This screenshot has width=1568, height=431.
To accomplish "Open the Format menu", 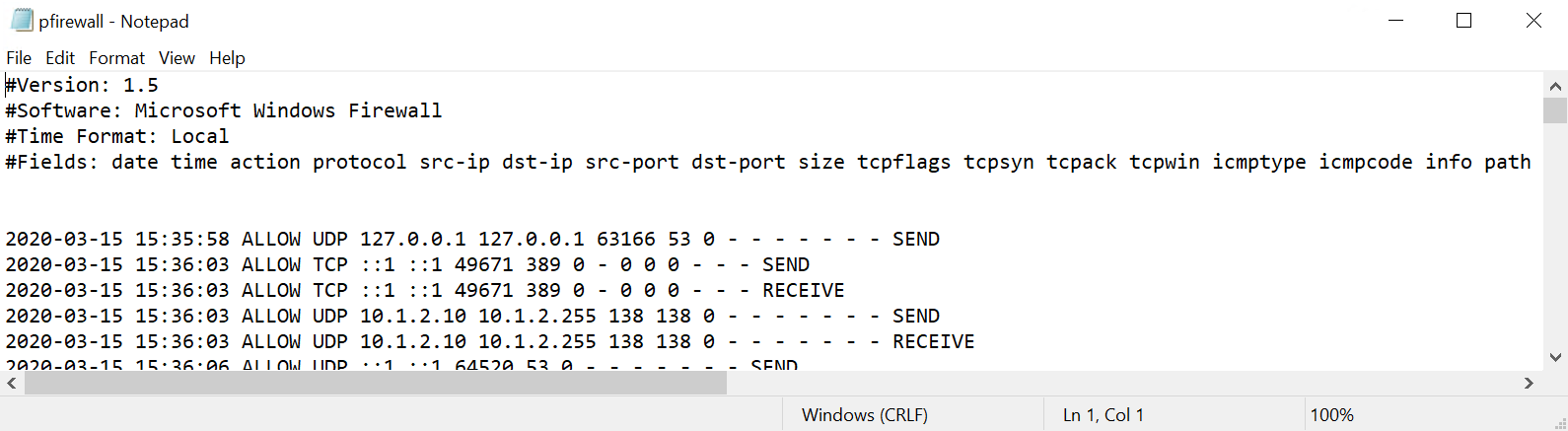I will pyautogui.click(x=116, y=58).
